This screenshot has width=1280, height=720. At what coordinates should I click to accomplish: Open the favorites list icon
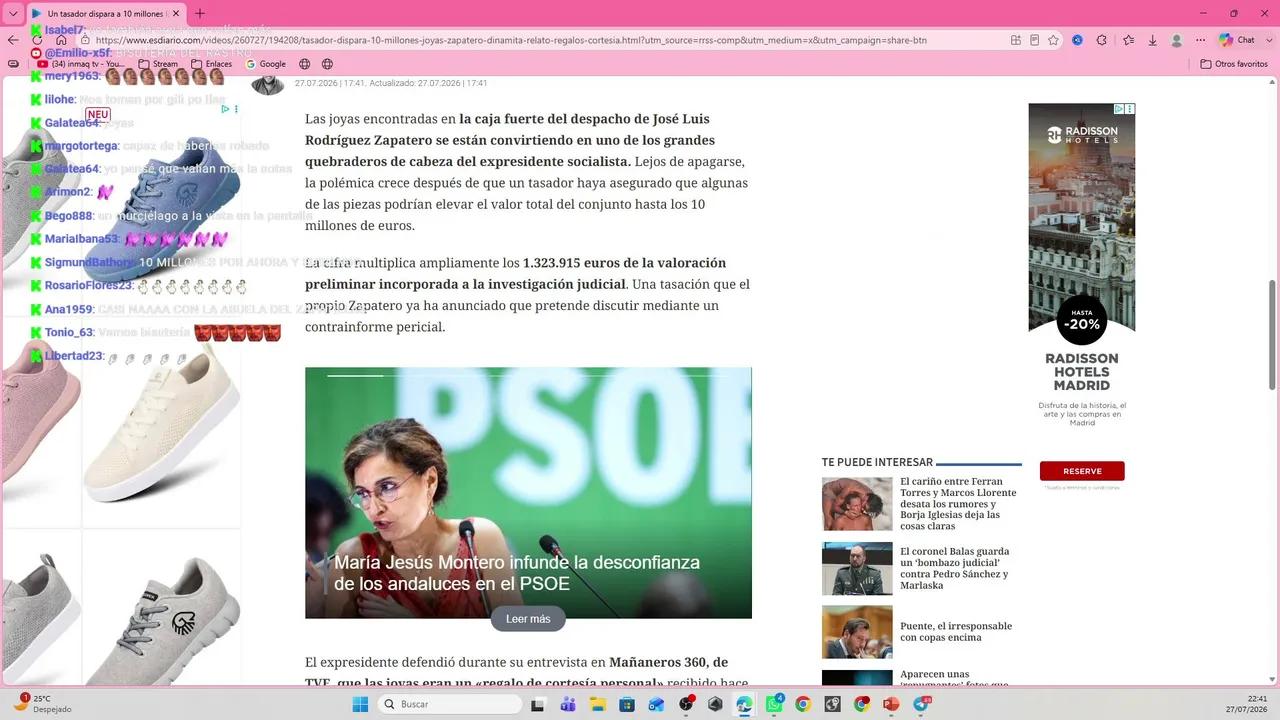coord(1128,40)
